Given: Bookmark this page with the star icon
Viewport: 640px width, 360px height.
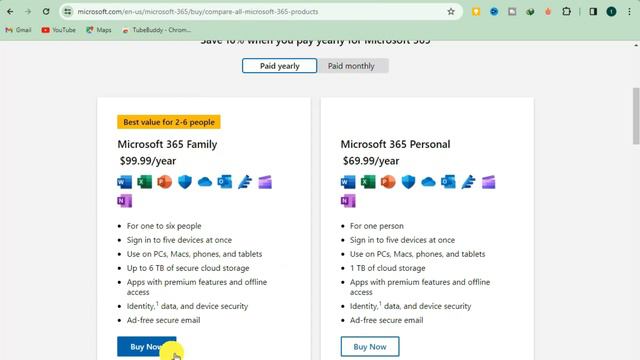Looking at the screenshot, I should (x=451, y=11).
